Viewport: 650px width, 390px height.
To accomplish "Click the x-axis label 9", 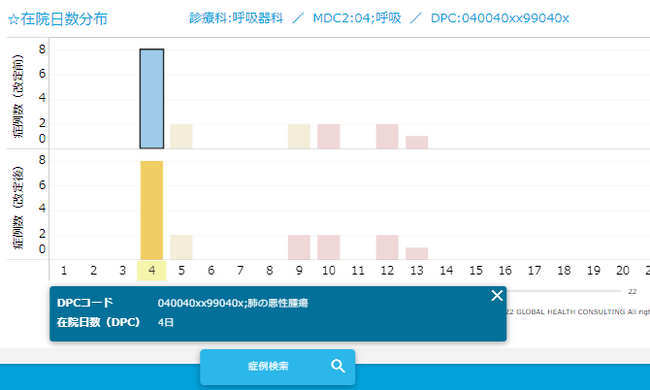I will pyautogui.click(x=299, y=271).
